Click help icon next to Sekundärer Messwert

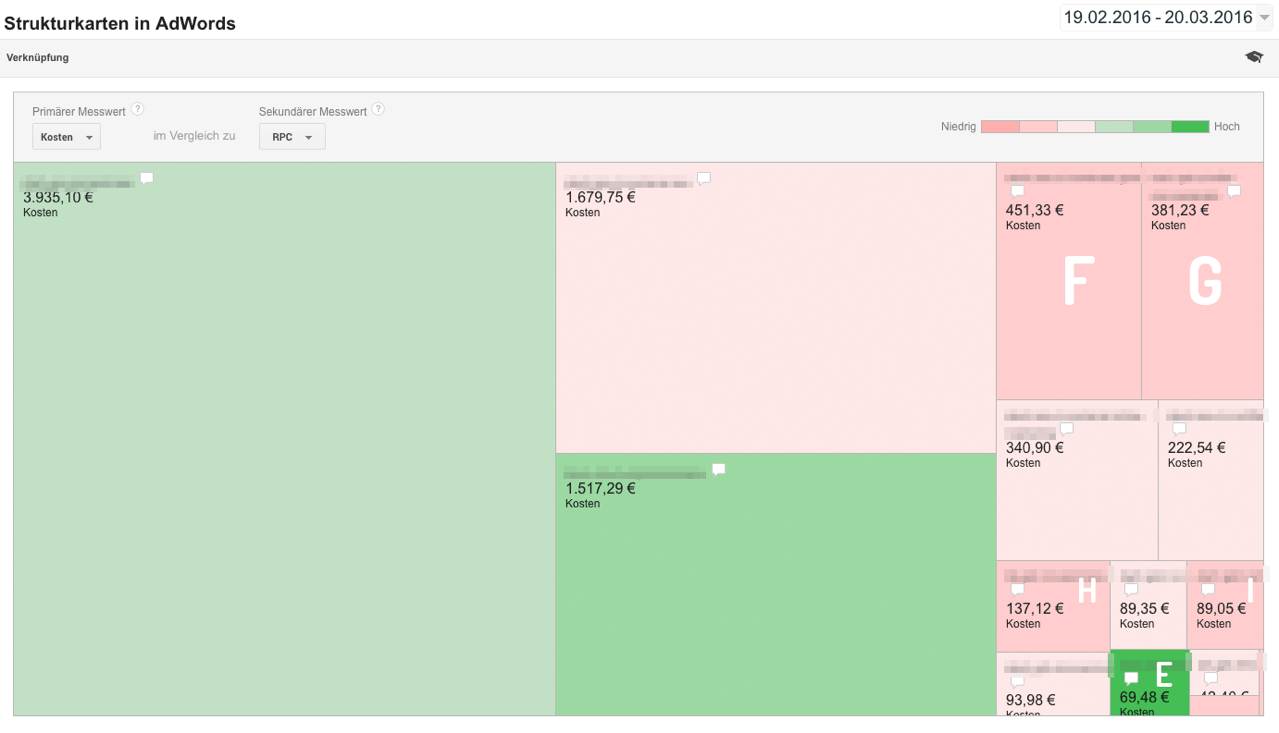coord(378,110)
